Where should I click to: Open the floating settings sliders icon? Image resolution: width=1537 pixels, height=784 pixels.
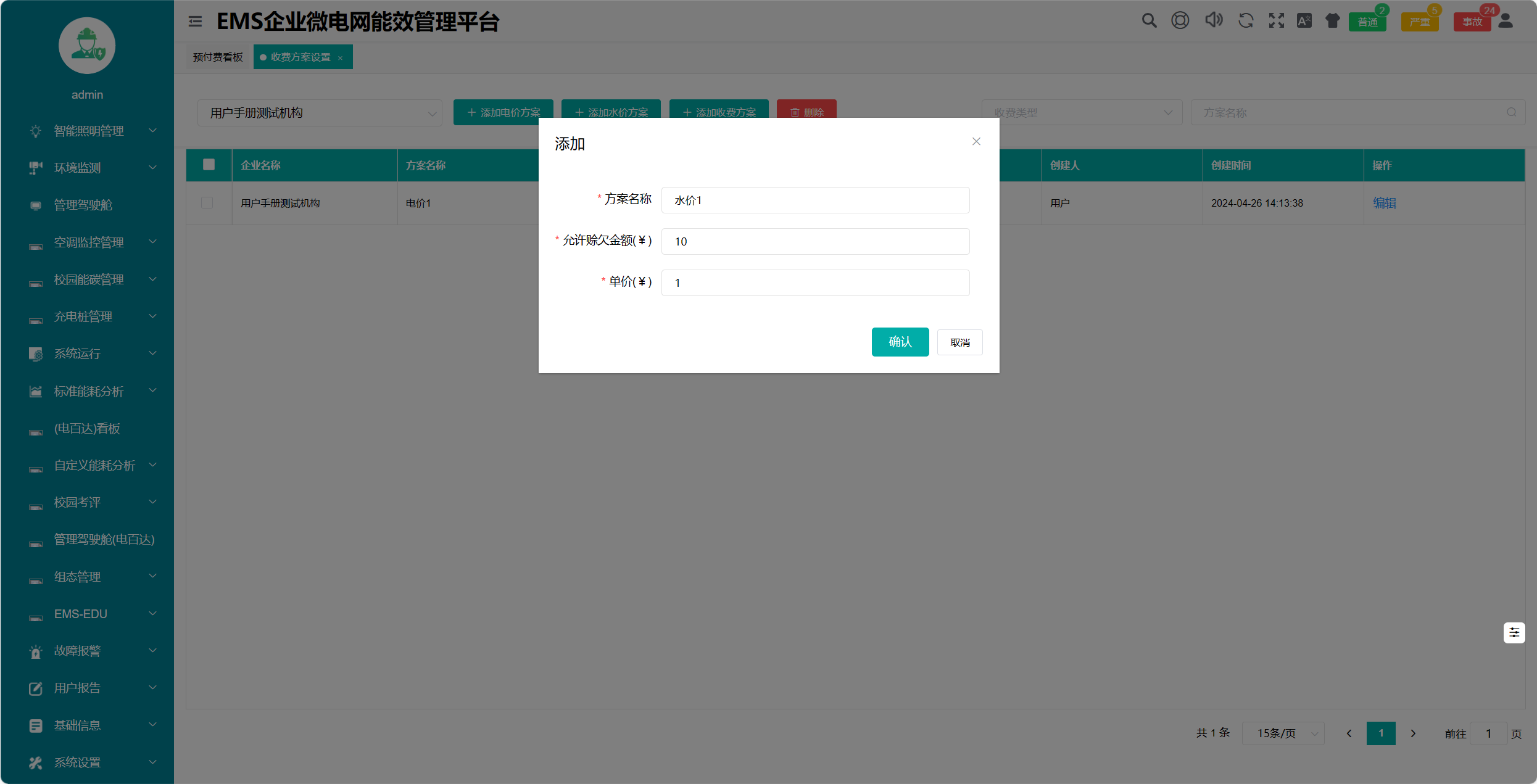click(x=1514, y=632)
